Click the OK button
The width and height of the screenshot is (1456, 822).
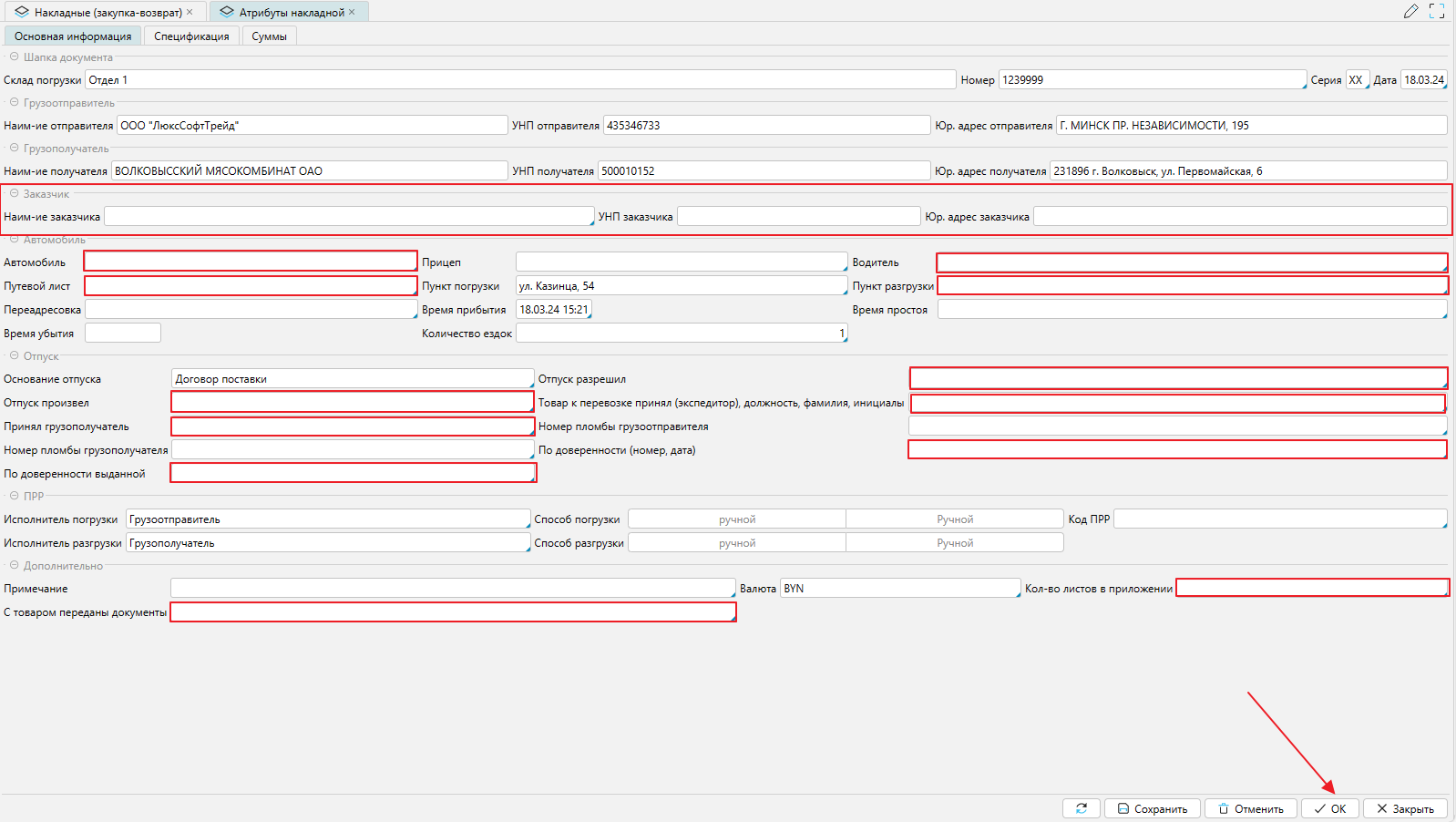(1329, 808)
